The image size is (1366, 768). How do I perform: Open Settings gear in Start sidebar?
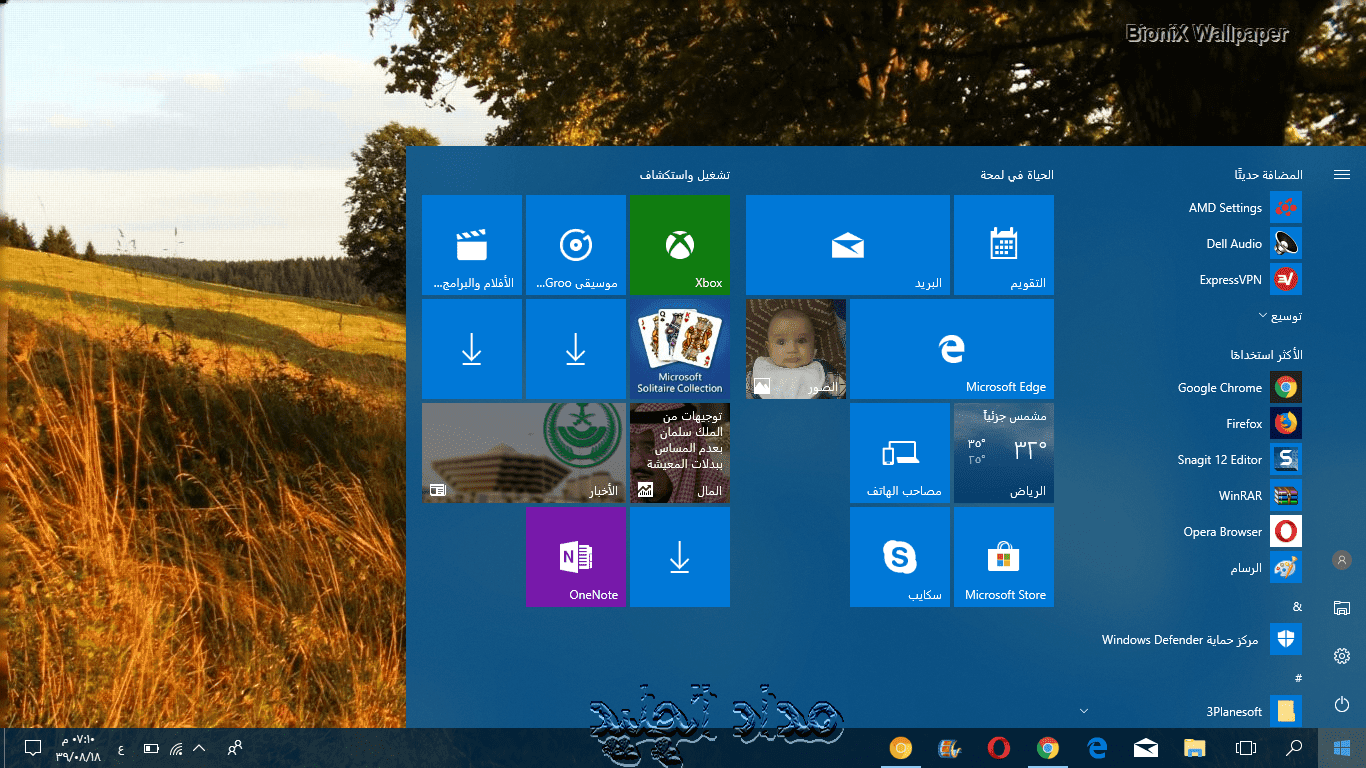point(1342,656)
